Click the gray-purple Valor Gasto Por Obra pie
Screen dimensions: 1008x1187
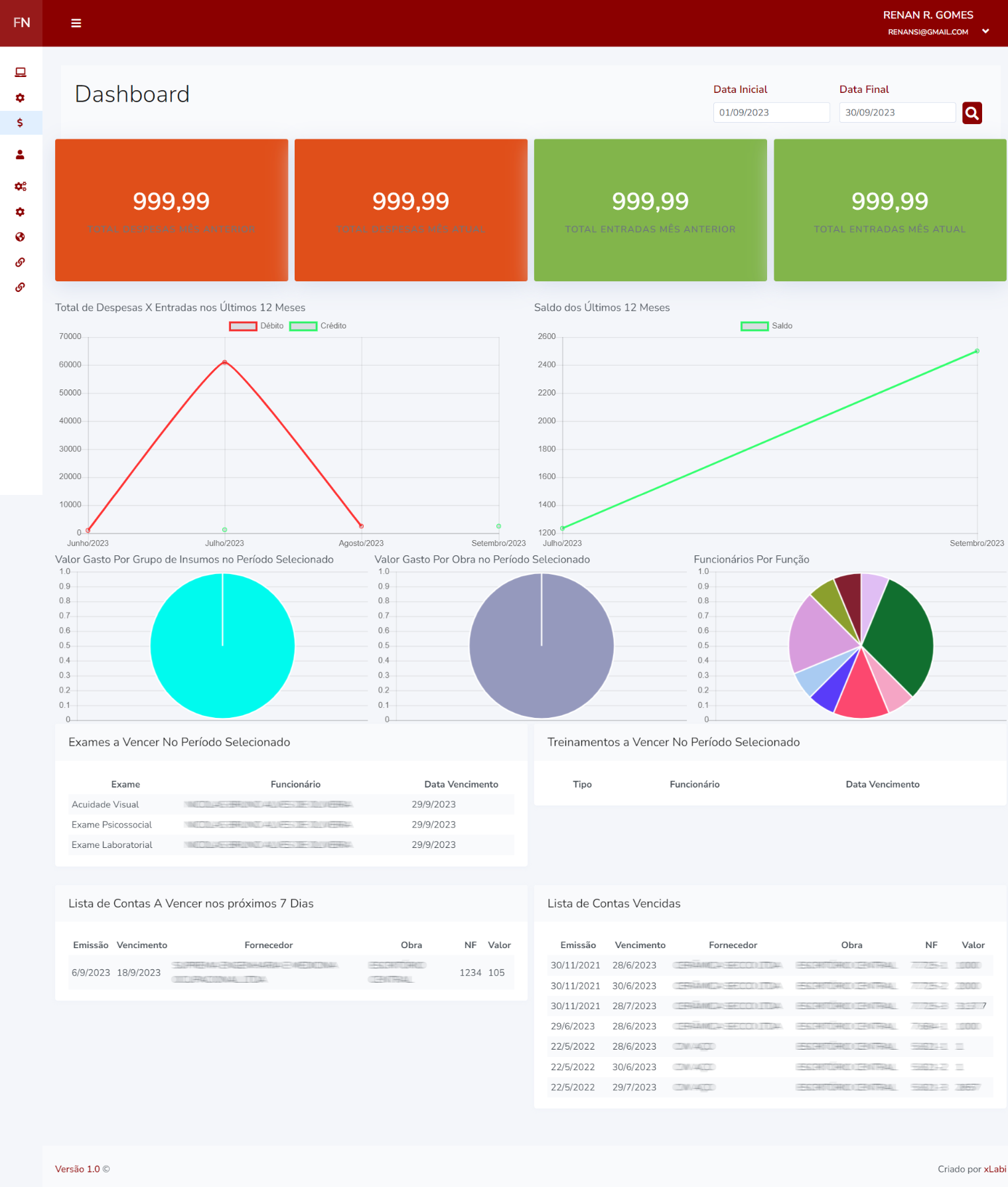tap(541, 646)
